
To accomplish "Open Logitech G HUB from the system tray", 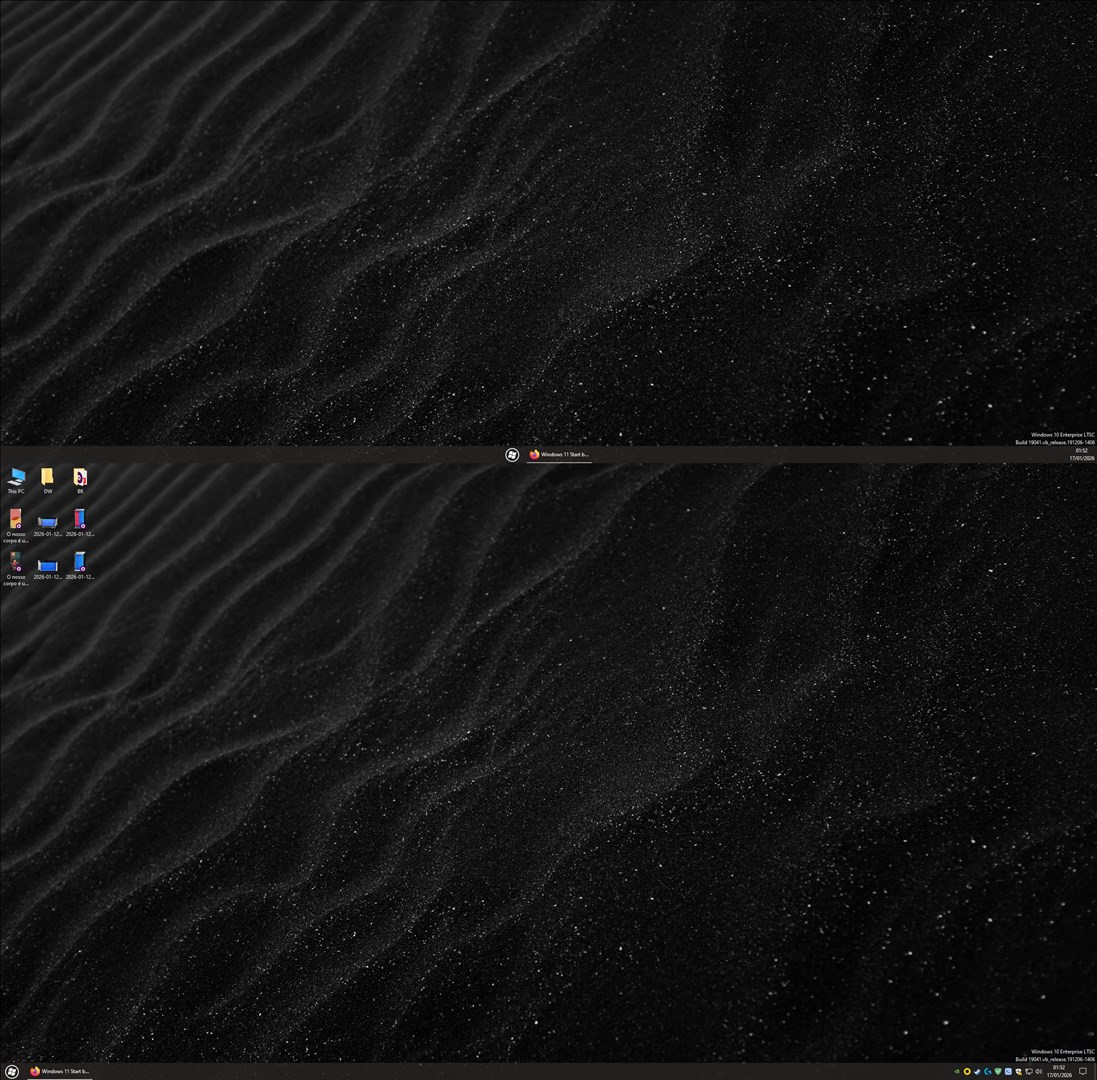I will click(987, 1071).
